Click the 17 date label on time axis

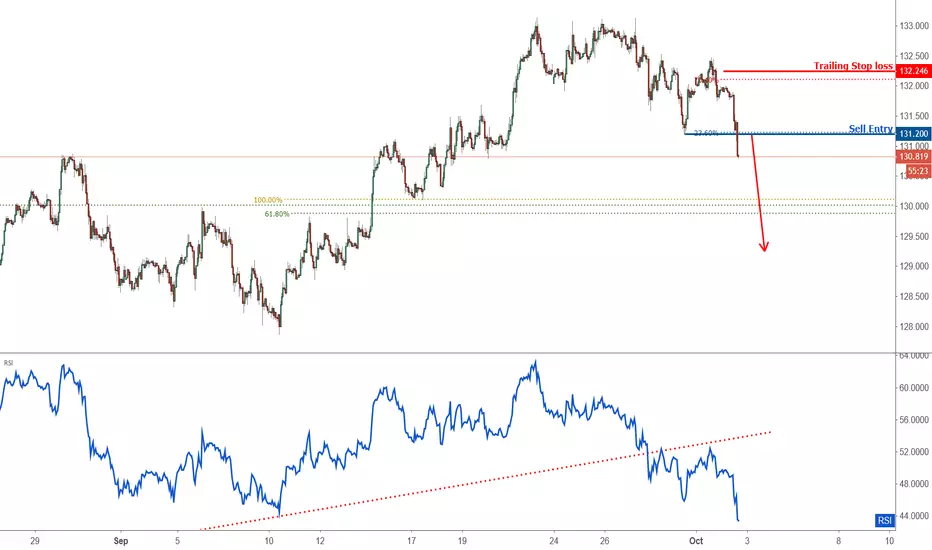(x=411, y=541)
